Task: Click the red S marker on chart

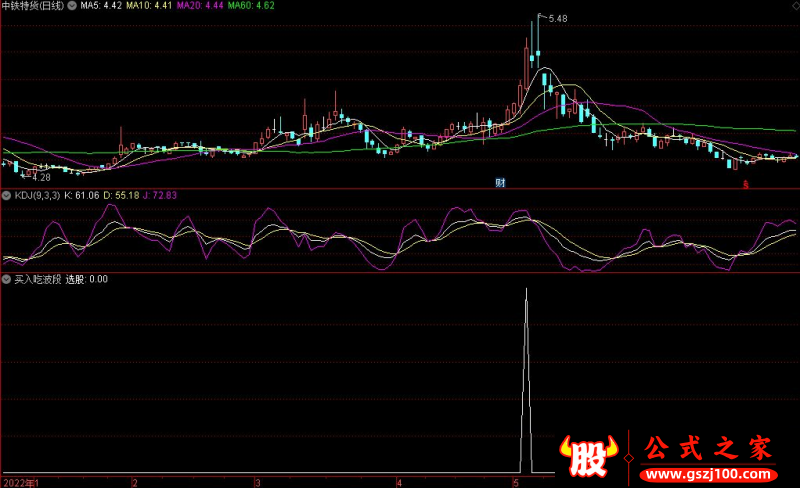Action: click(x=745, y=184)
